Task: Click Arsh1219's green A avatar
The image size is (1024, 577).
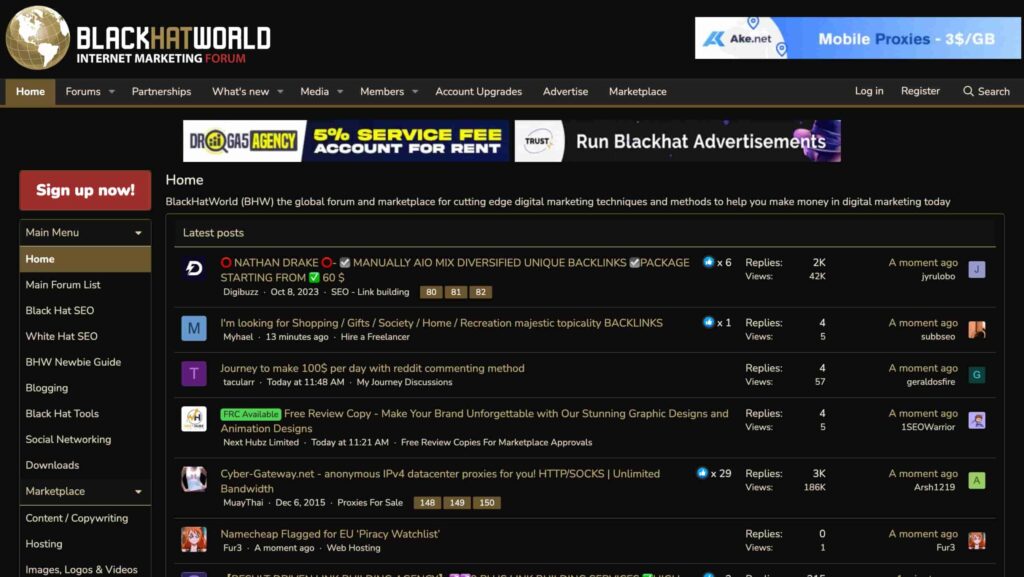Action: pos(977,480)
